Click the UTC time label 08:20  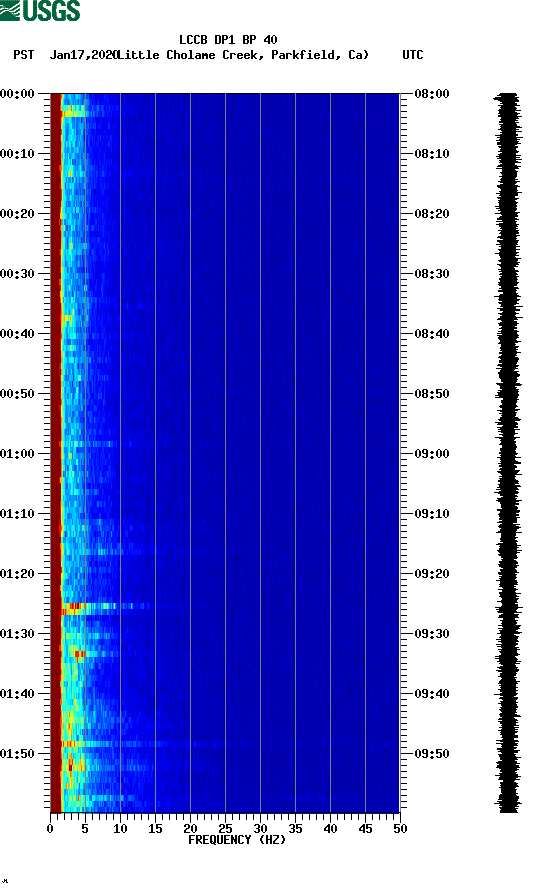[x=432, y=214]
